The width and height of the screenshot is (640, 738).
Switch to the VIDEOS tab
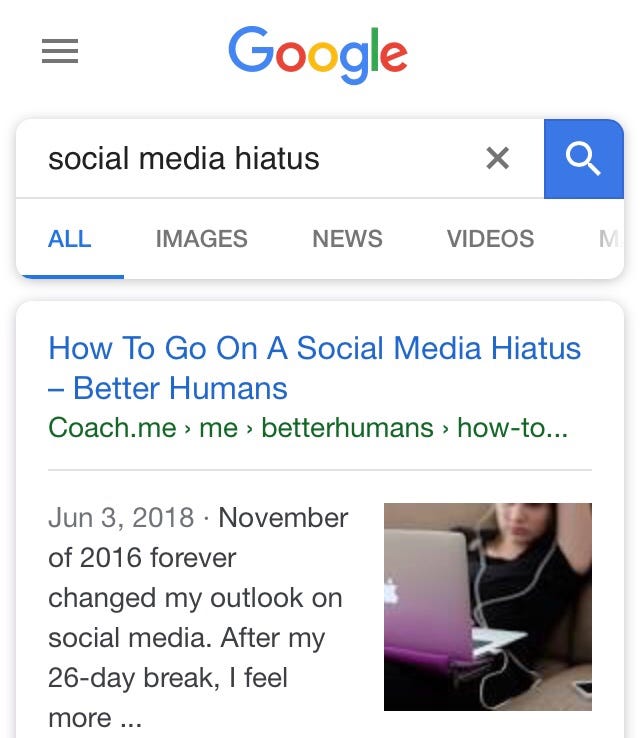pos(490,239)
